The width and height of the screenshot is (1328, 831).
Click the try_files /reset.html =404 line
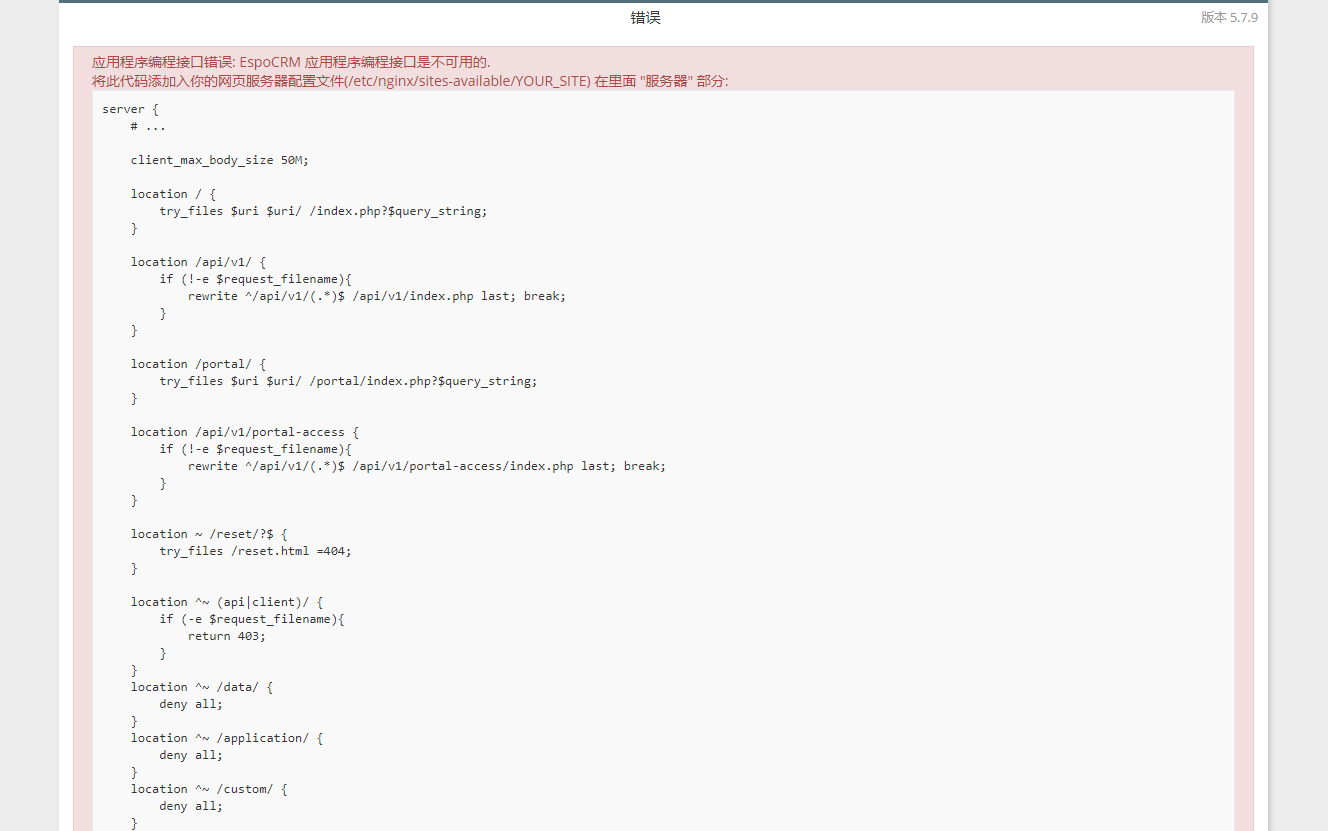click(x=255, y=551)
